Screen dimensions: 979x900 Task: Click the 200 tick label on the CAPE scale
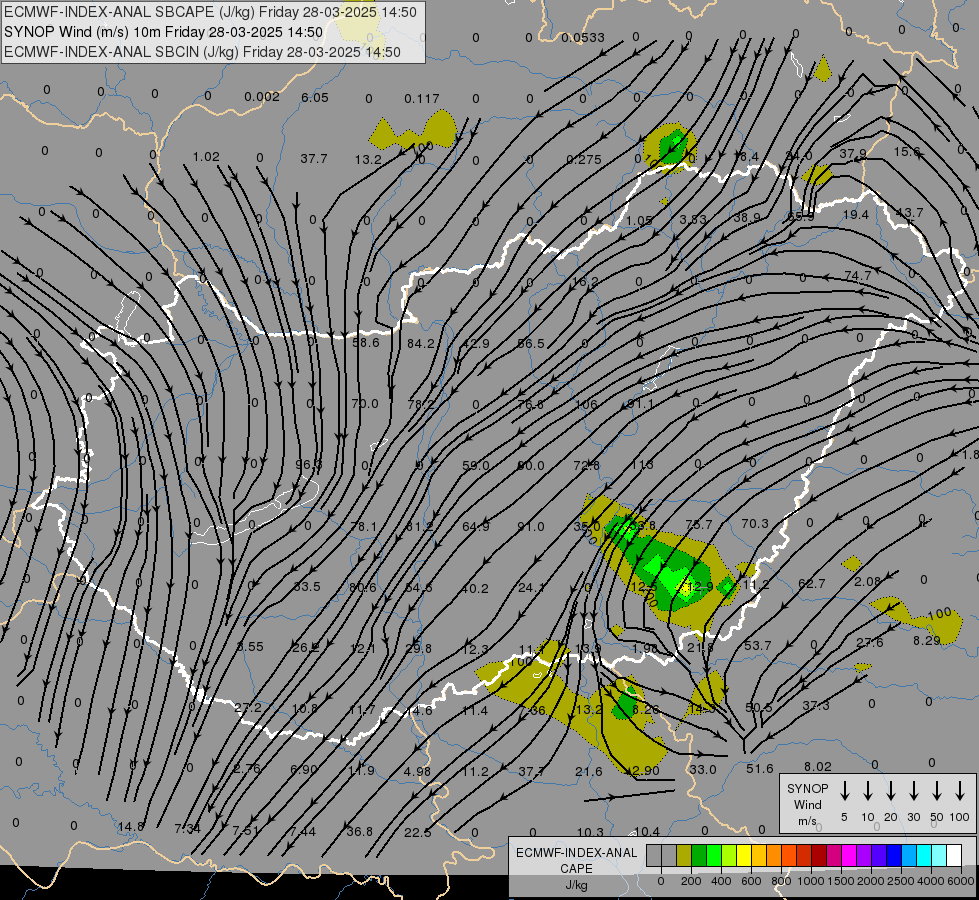(691, 881)
